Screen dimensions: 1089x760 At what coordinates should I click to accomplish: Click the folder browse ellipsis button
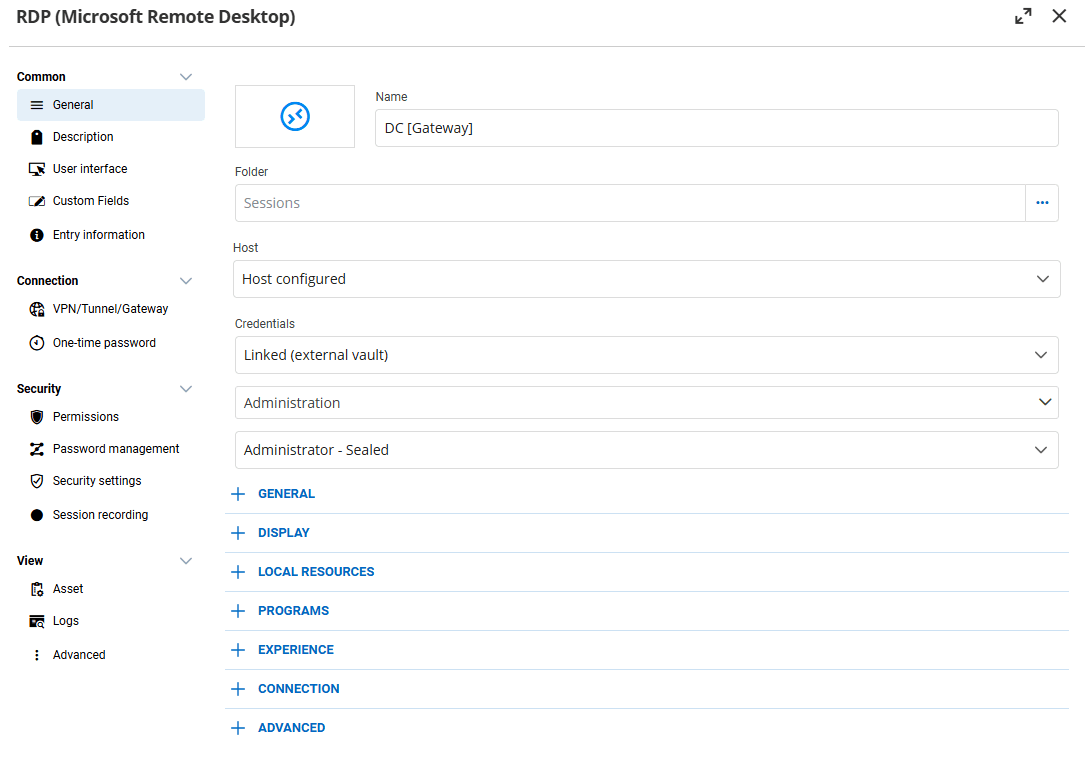(x=1042, y=203)
